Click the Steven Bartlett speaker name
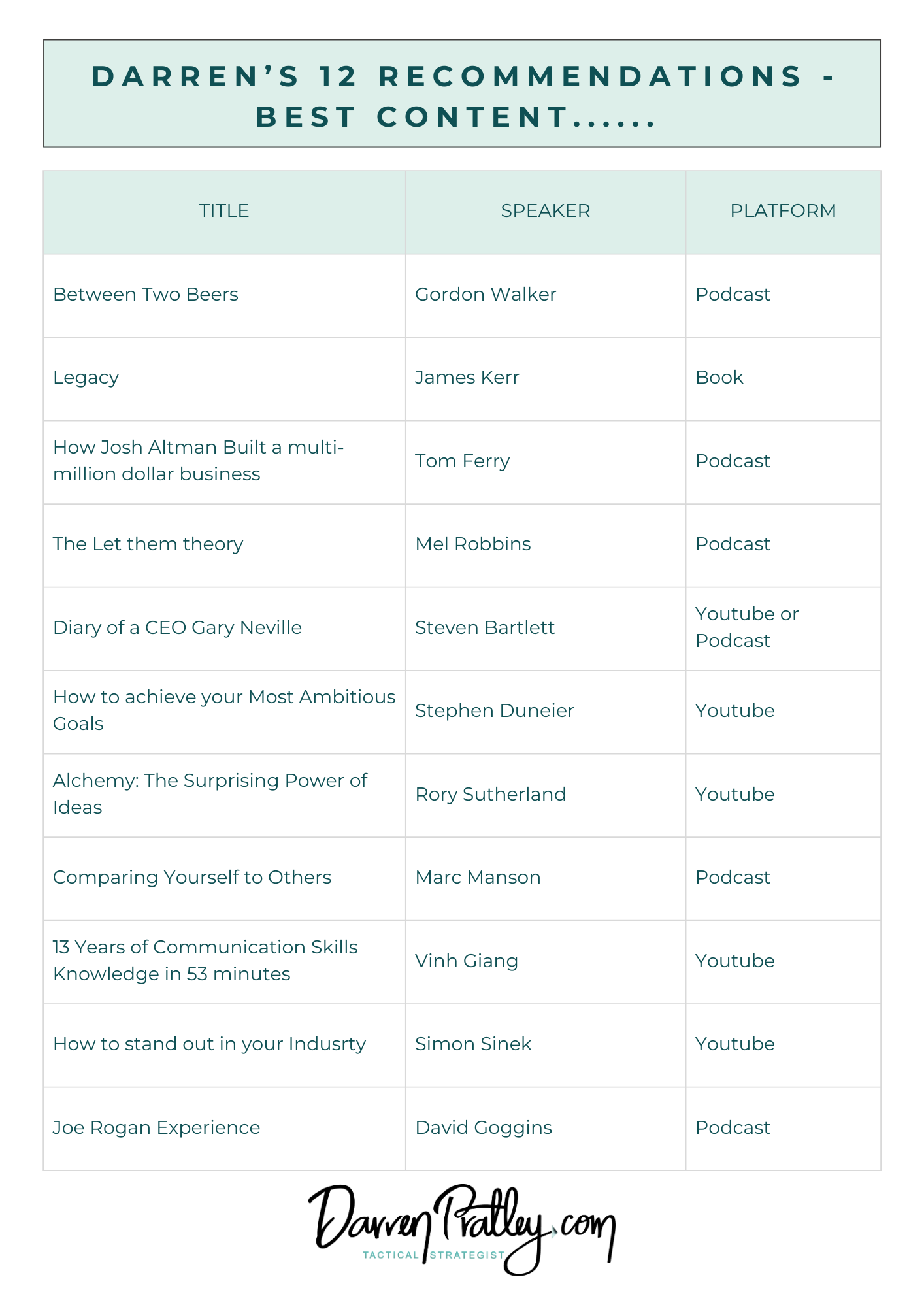The width and height of the screenshot is (924, 1307). click(485, 628)
